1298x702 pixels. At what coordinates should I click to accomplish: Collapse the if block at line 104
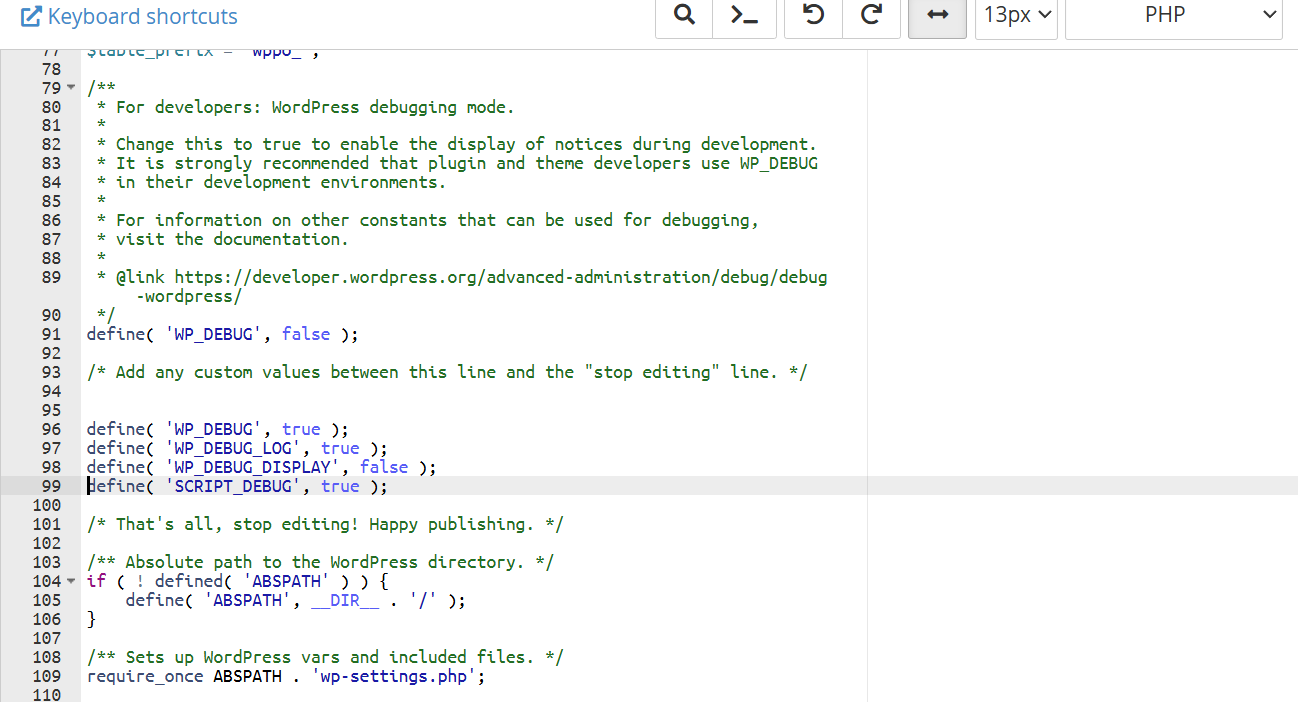70,582
